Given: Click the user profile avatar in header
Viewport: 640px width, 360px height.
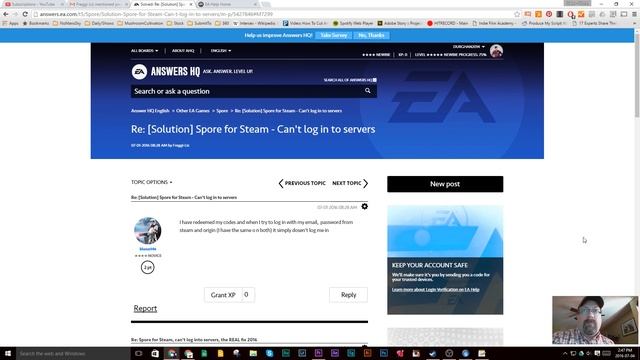Looking at the screenshot, I should click(496, 51).
